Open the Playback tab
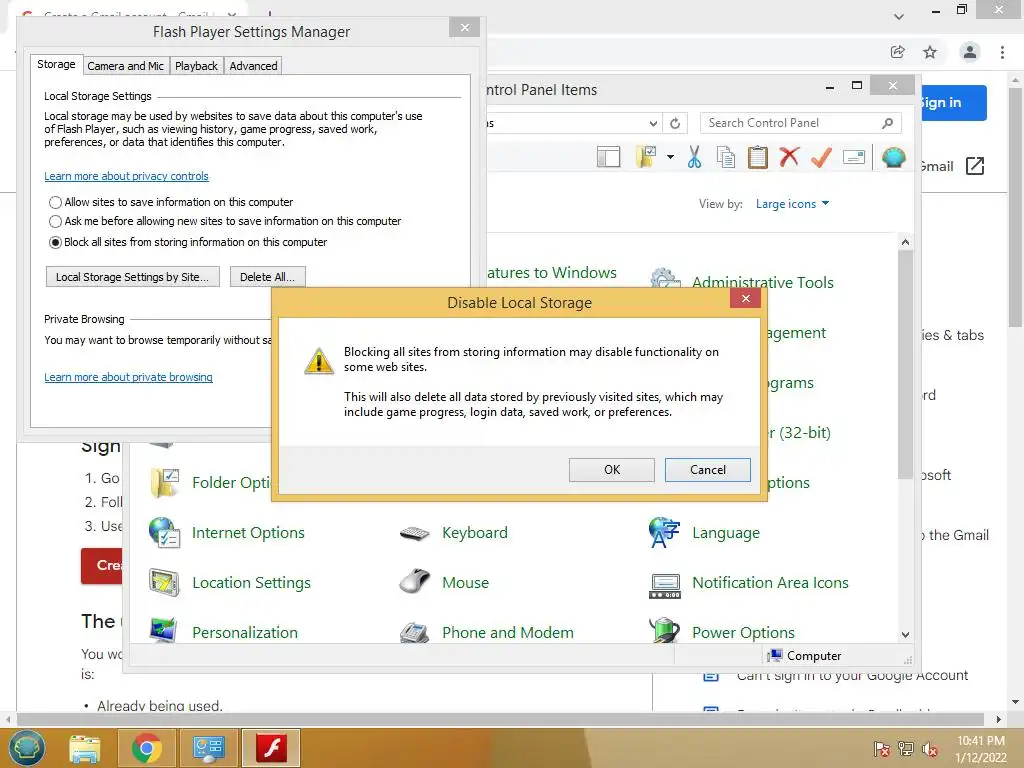 click(196, 66)
